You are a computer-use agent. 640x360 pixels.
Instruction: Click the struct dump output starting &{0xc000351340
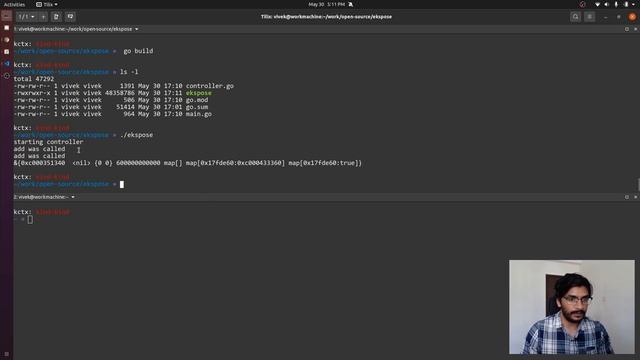tap(188, 163)
